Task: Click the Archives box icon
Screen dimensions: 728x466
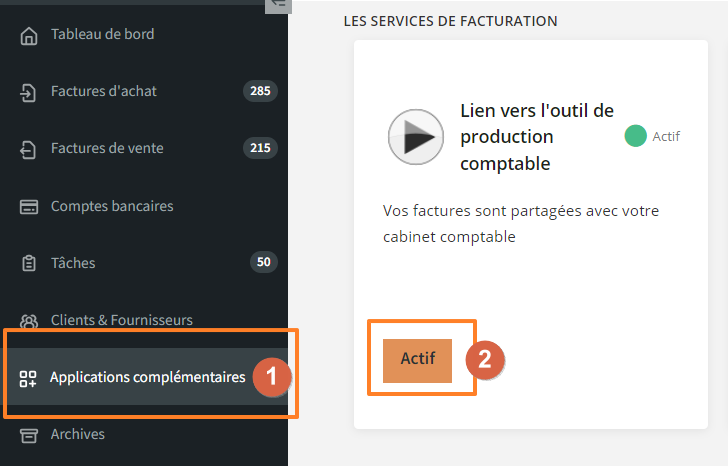Action: [x=29, y=435]
